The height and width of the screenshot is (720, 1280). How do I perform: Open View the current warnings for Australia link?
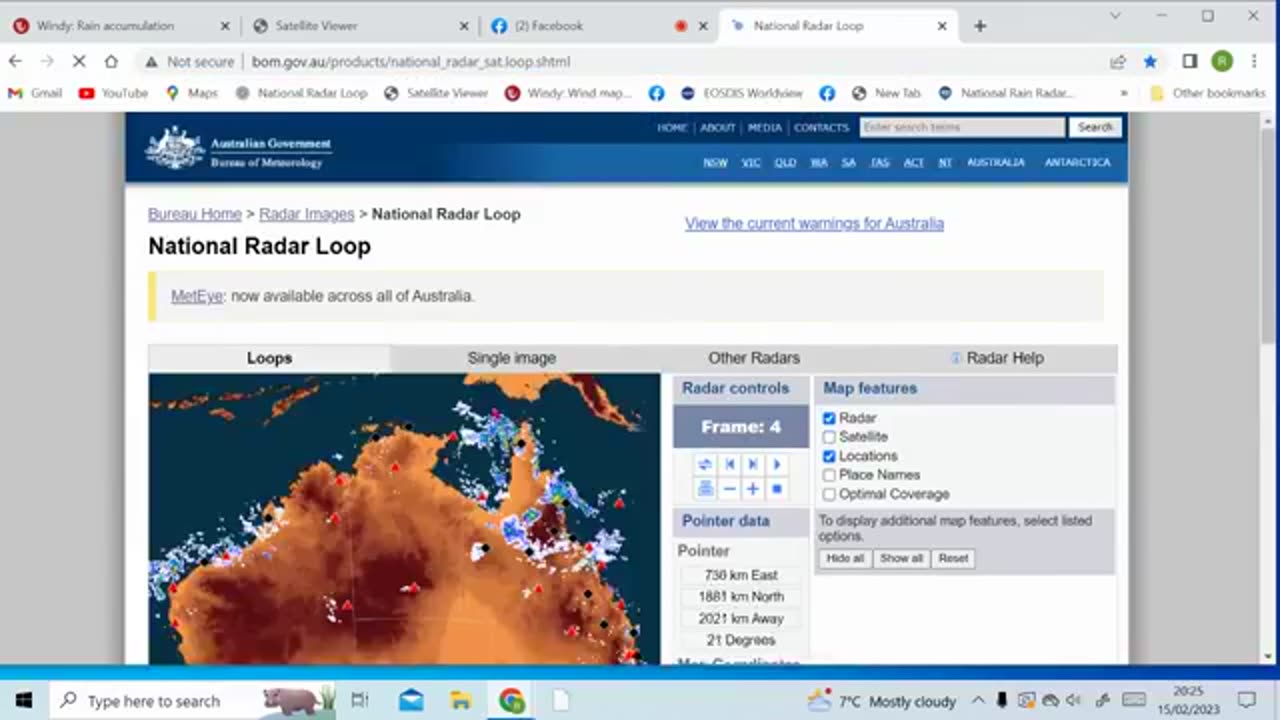click(x=814, y=223)
